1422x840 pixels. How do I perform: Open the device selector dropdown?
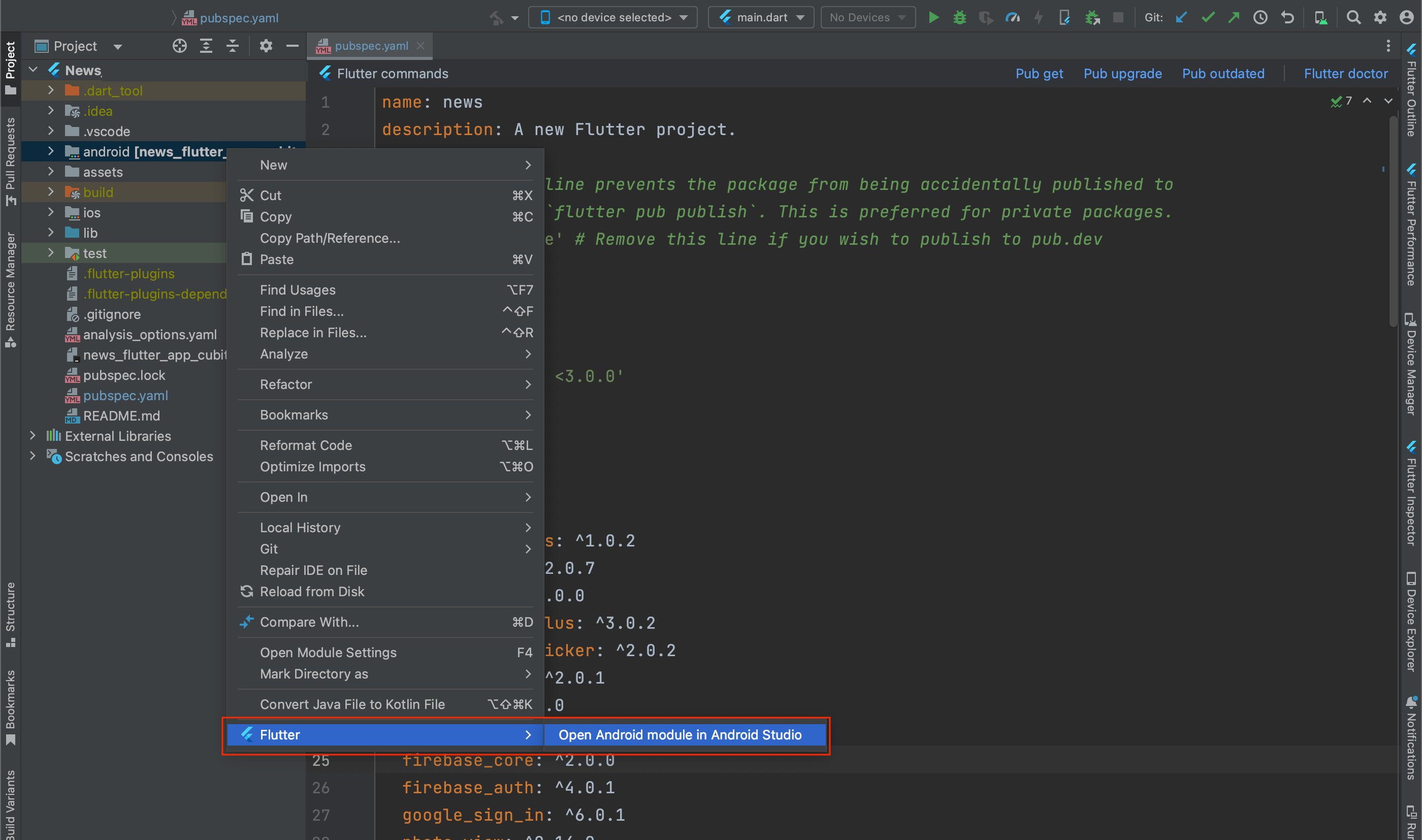(x=613, y=18)
